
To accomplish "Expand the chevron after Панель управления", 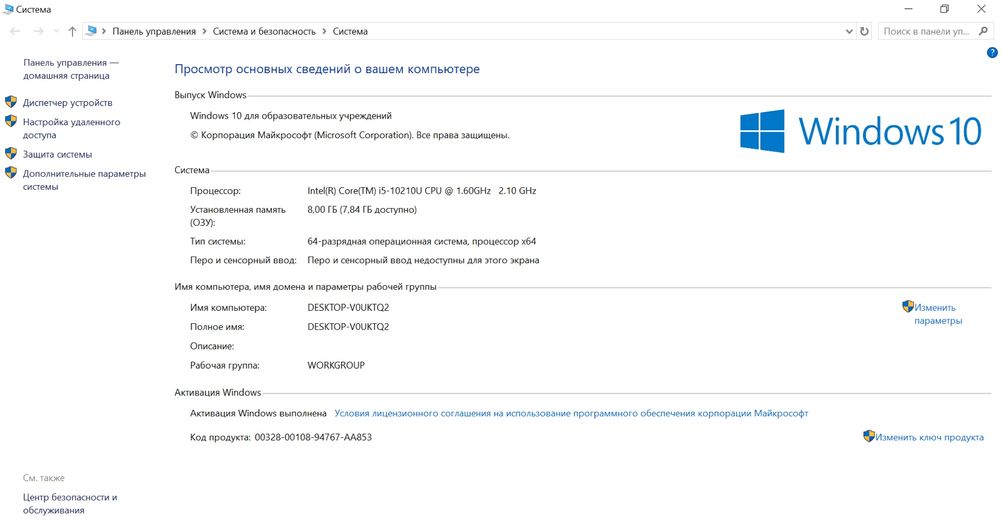I will point(204,31).
